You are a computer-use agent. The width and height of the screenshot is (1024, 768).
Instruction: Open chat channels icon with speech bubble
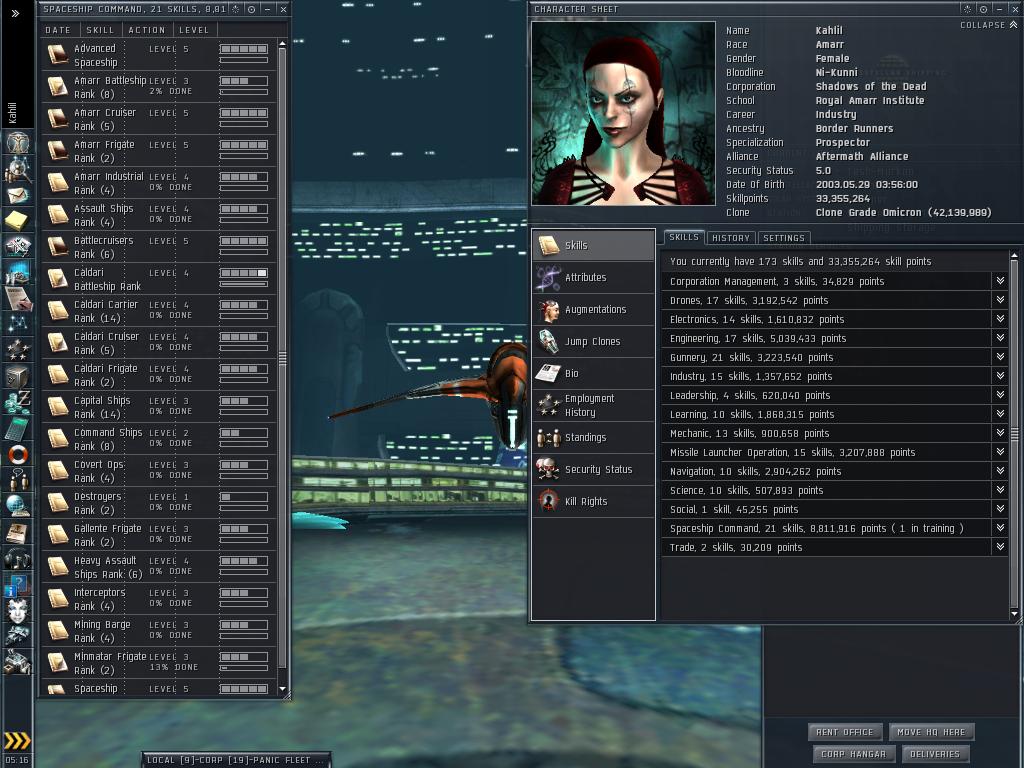click(x=18, y=479)
